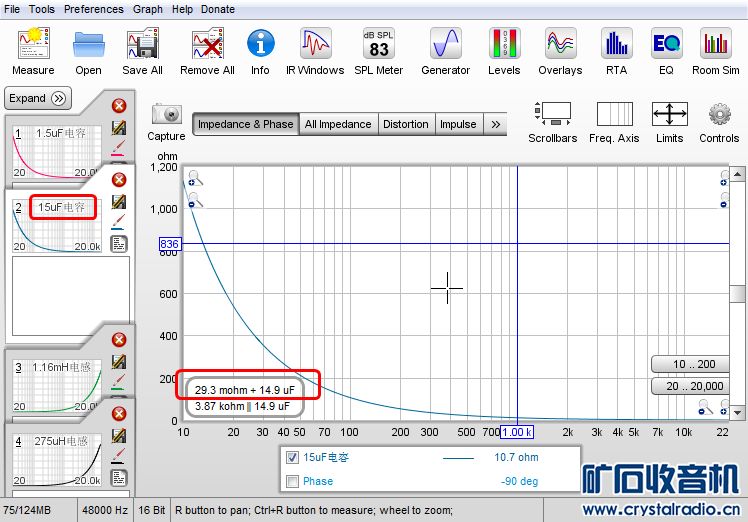Enable the Phase trace checkbox

pos(292,481)
